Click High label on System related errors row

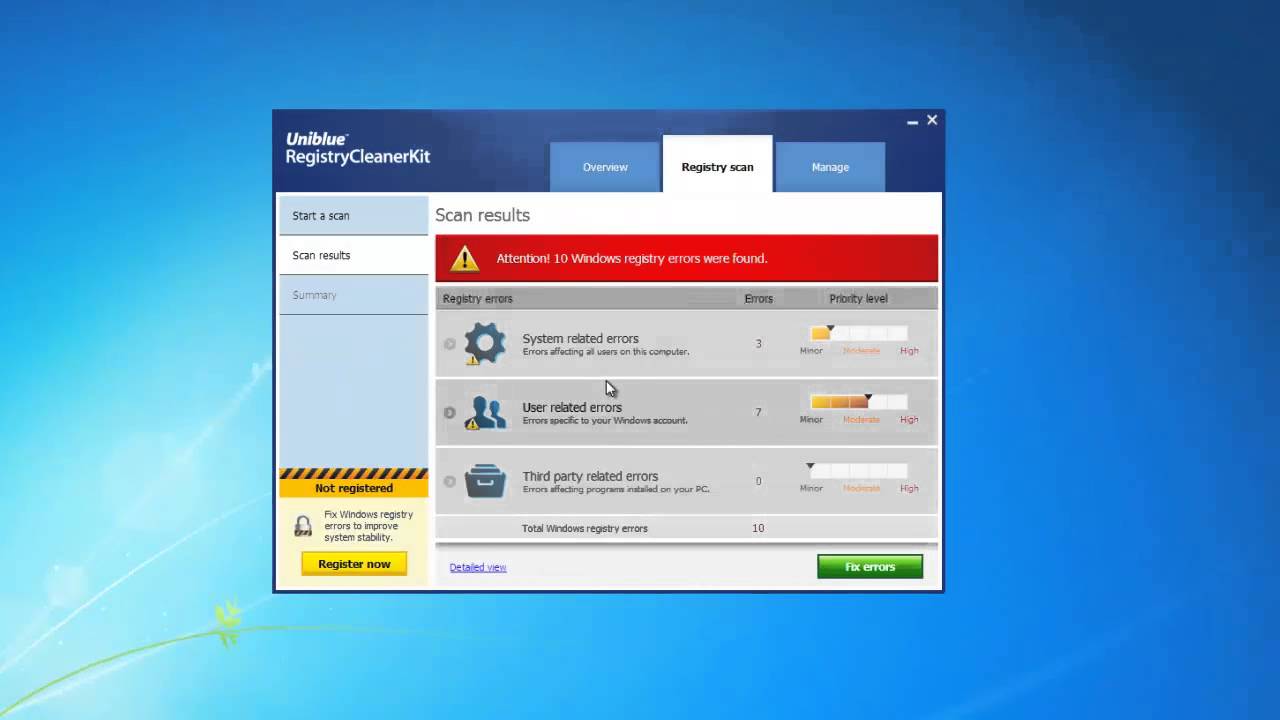pyautogui.click(x=909, y=351)
